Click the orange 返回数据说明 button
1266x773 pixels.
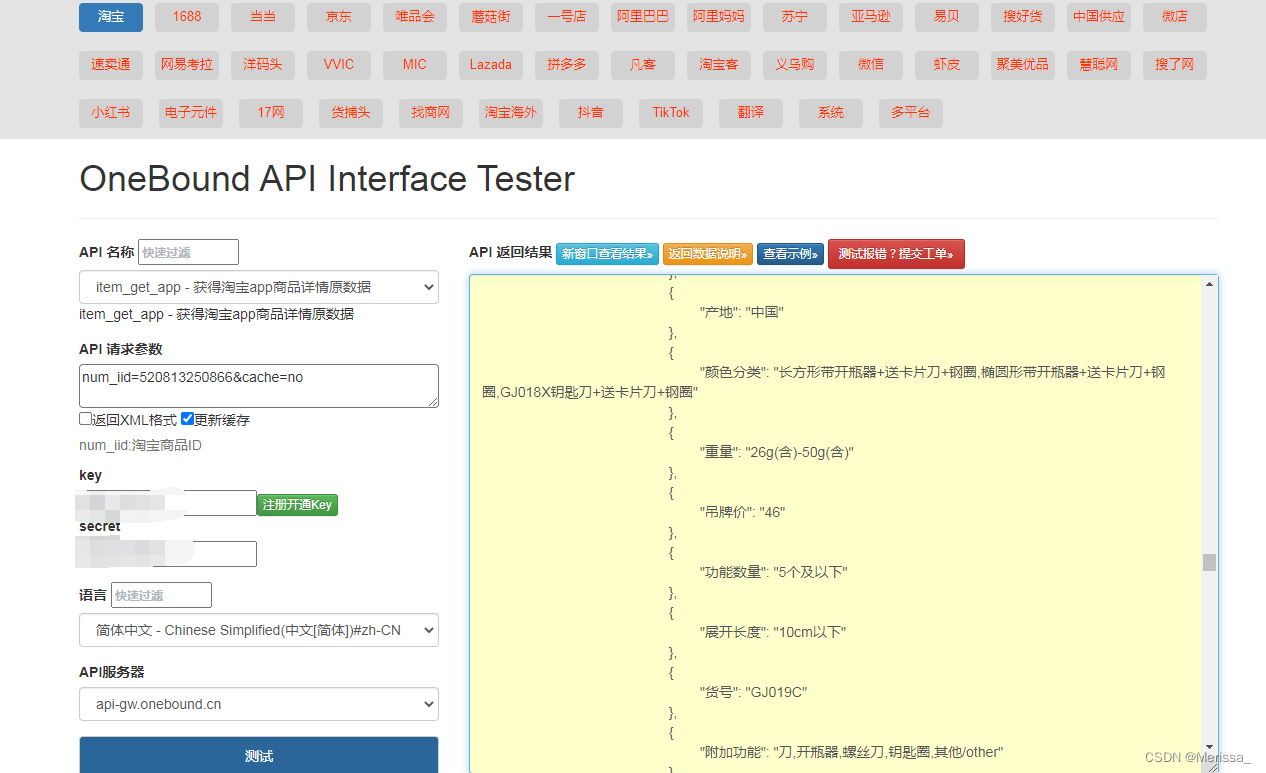point(707,254)
